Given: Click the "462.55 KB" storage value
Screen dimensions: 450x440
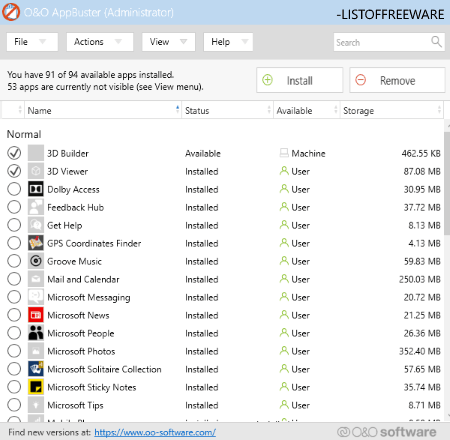Looking at the screenshot, I should [x=421, y=153].
